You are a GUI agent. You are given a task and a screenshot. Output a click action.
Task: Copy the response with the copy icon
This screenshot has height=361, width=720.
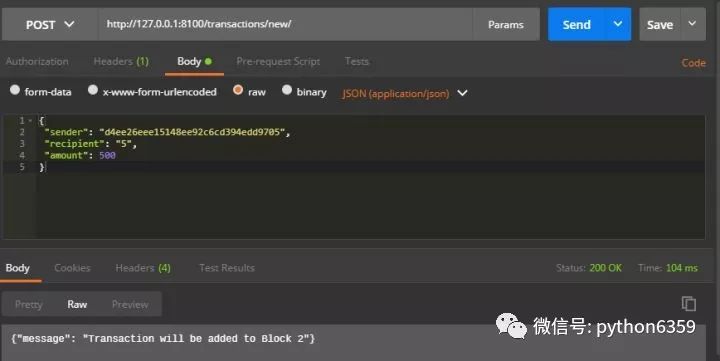pyautogui.click(x=689, y=304)
